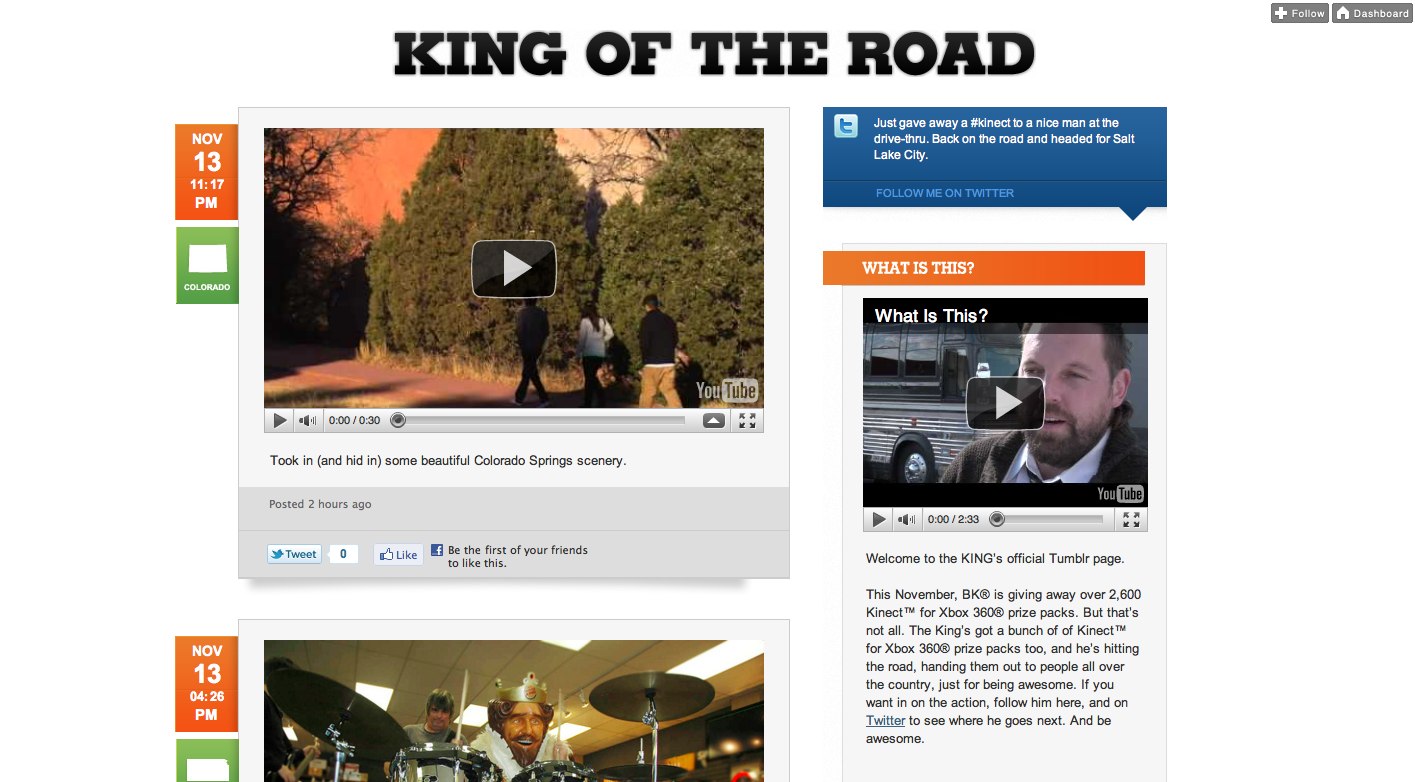Open the Colorado video pop-up menu arrow
The height and width of the screenshot is (782, 1415).
pyautogui.click(x=713, y=421)
